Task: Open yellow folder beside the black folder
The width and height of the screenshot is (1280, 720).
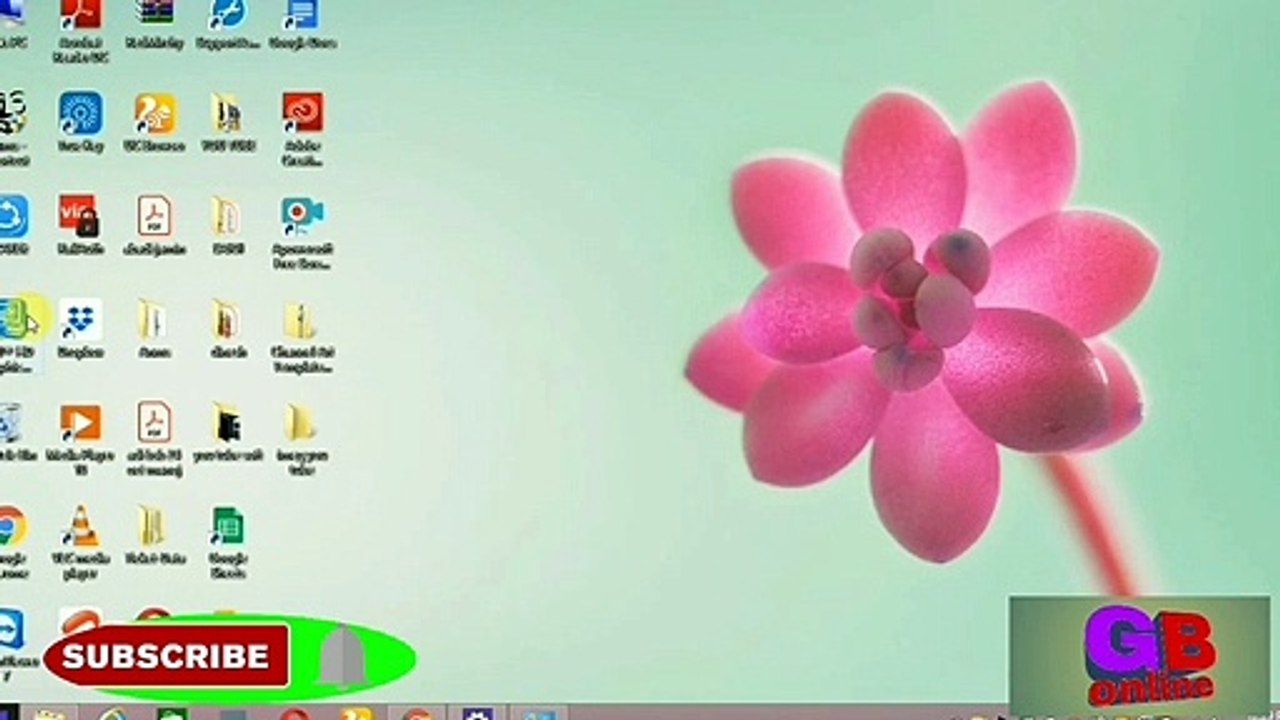Action: point(299,422)
